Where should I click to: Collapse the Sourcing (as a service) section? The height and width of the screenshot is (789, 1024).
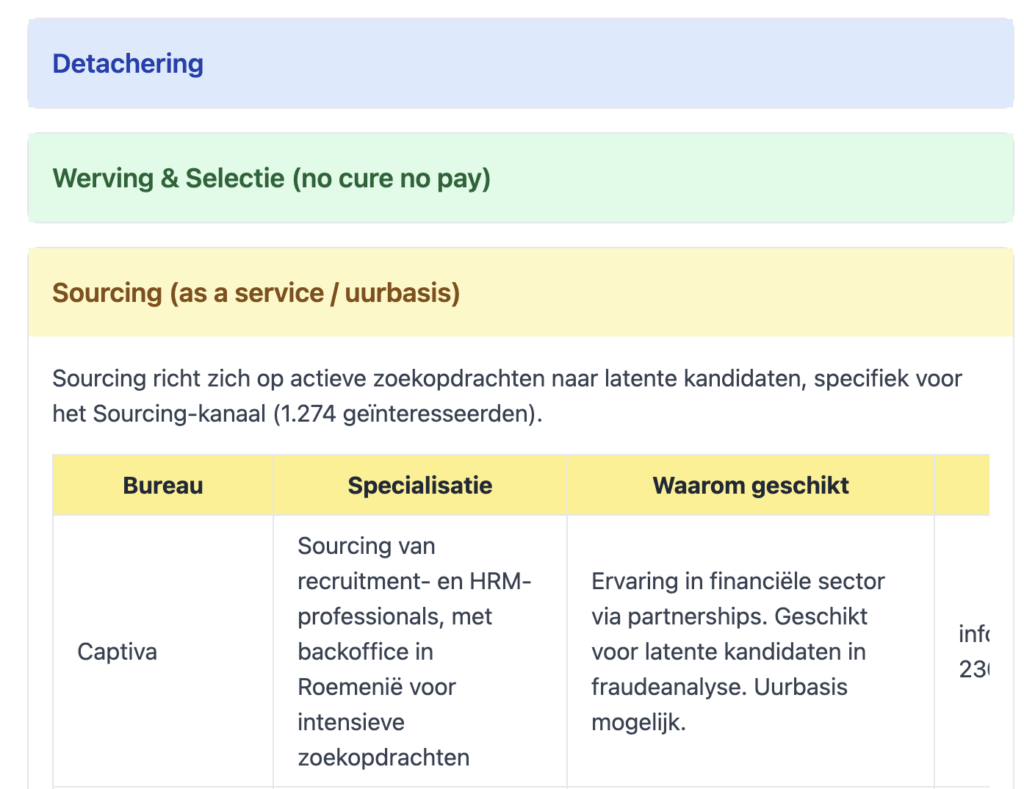point(256,293)
